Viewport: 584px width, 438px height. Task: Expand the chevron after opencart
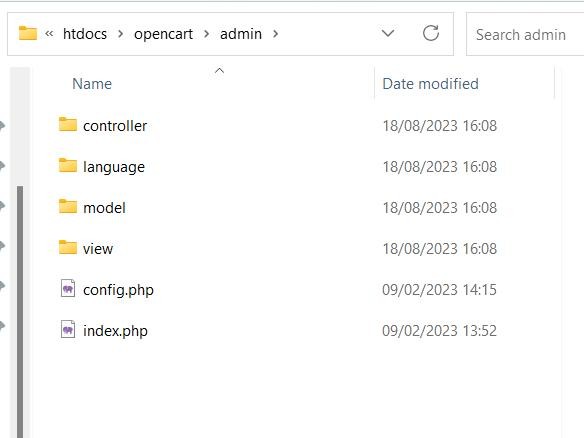pyautogui.click(x=206, y=34)
